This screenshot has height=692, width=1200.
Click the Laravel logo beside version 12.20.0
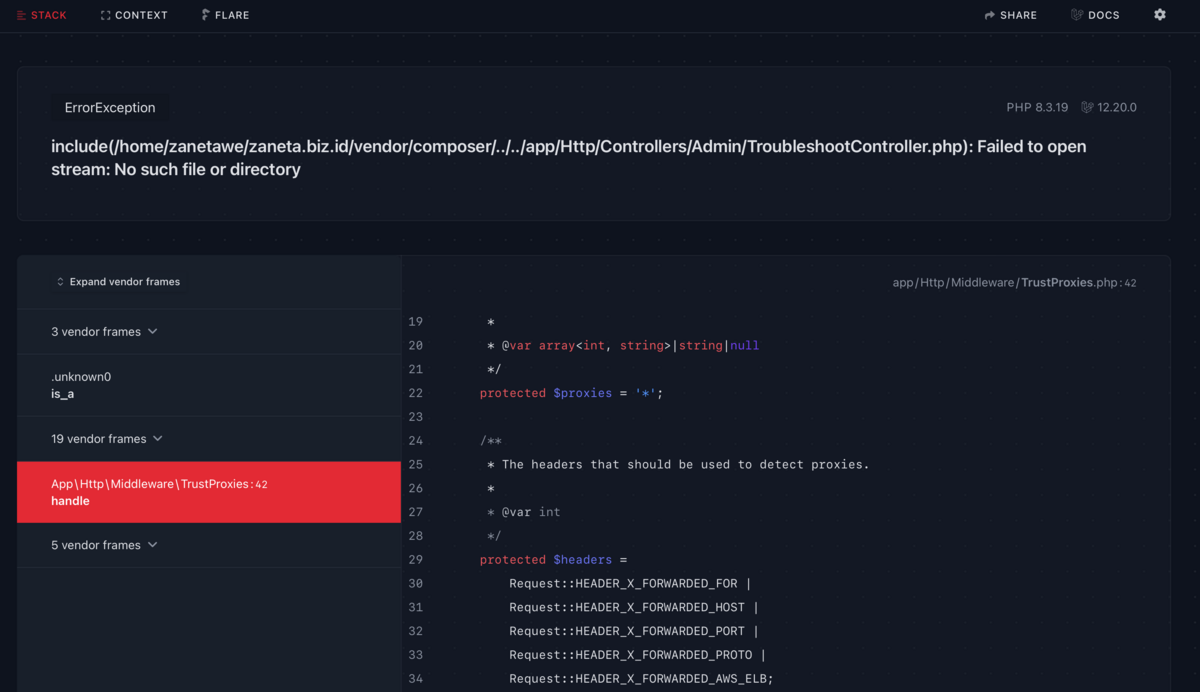[x=1087, y=108]
